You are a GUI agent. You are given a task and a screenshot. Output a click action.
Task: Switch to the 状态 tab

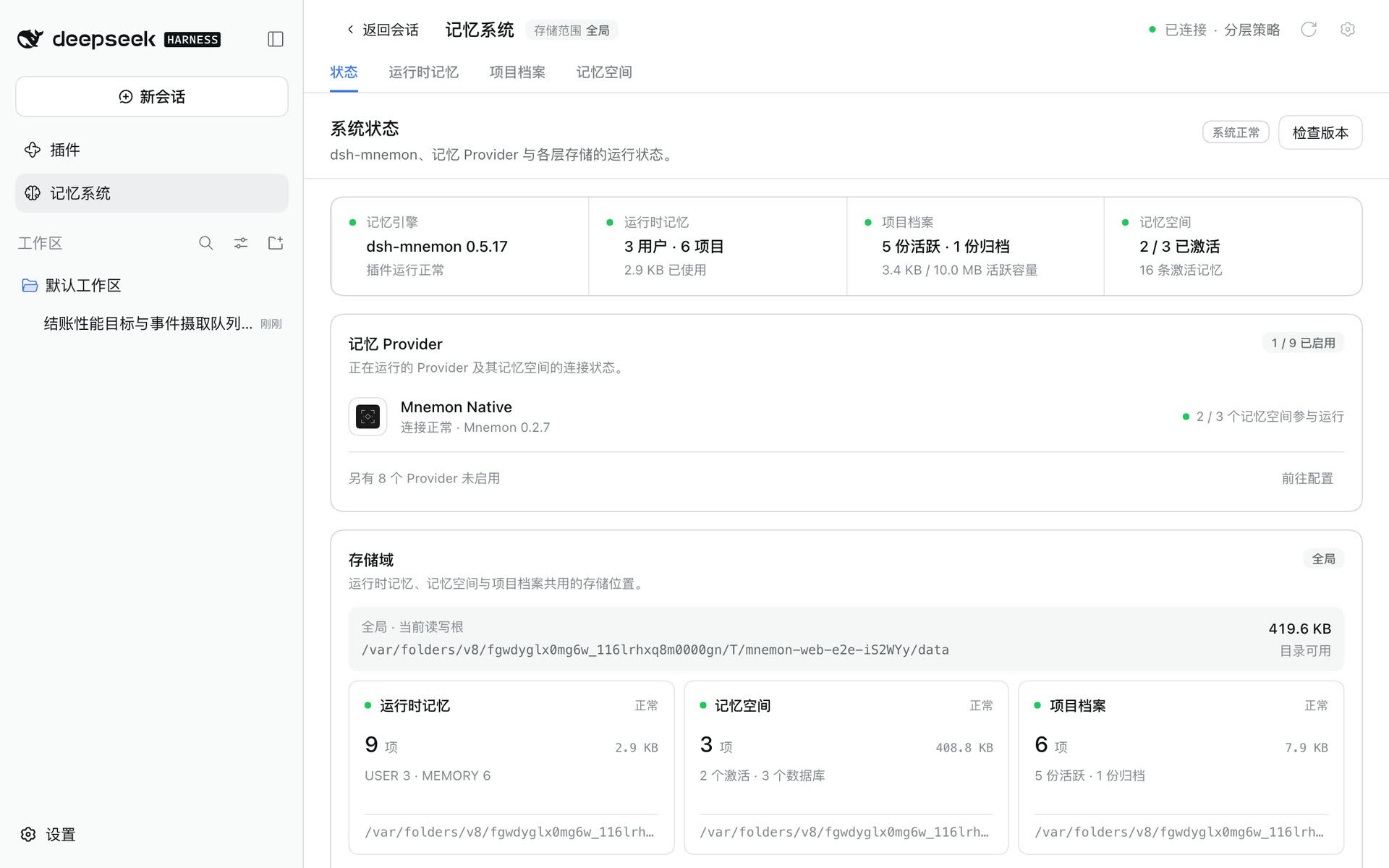(344, 72)
